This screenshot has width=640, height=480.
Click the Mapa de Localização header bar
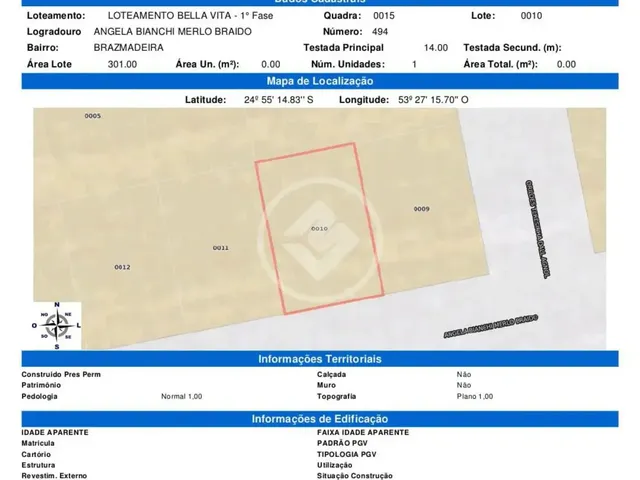[x=320, y=81]
